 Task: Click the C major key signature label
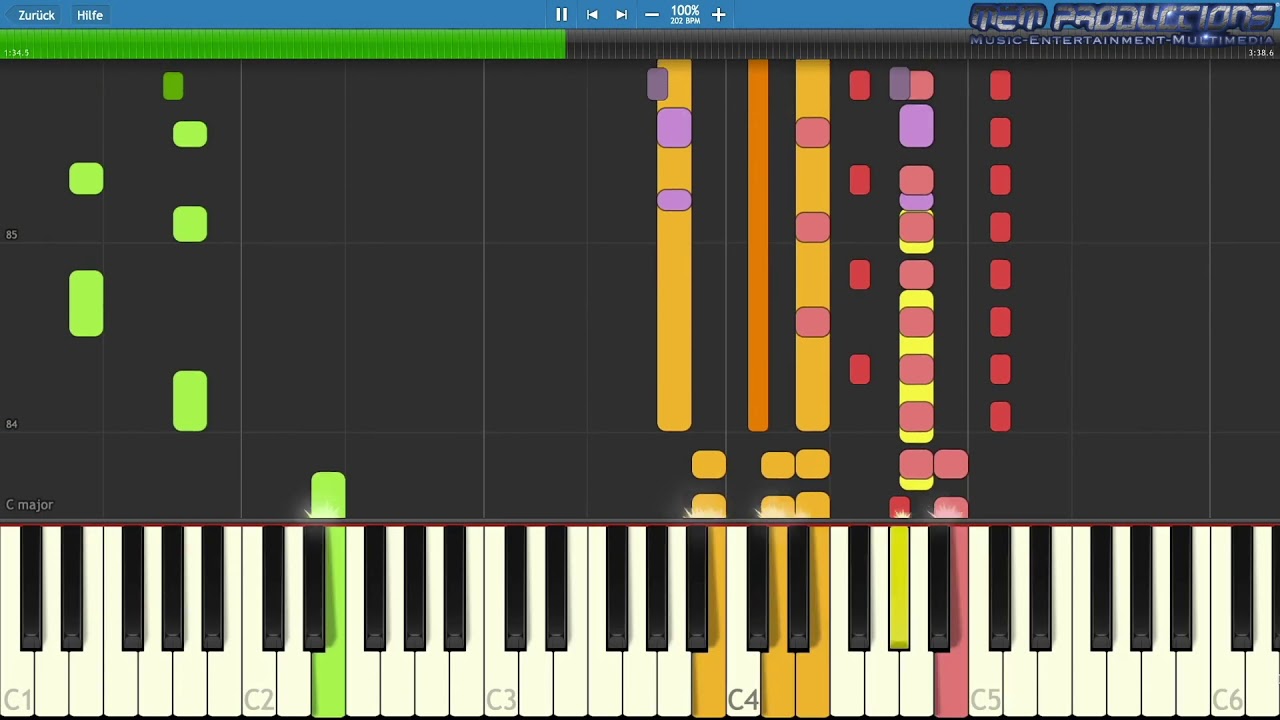click(x=29, y=505)
